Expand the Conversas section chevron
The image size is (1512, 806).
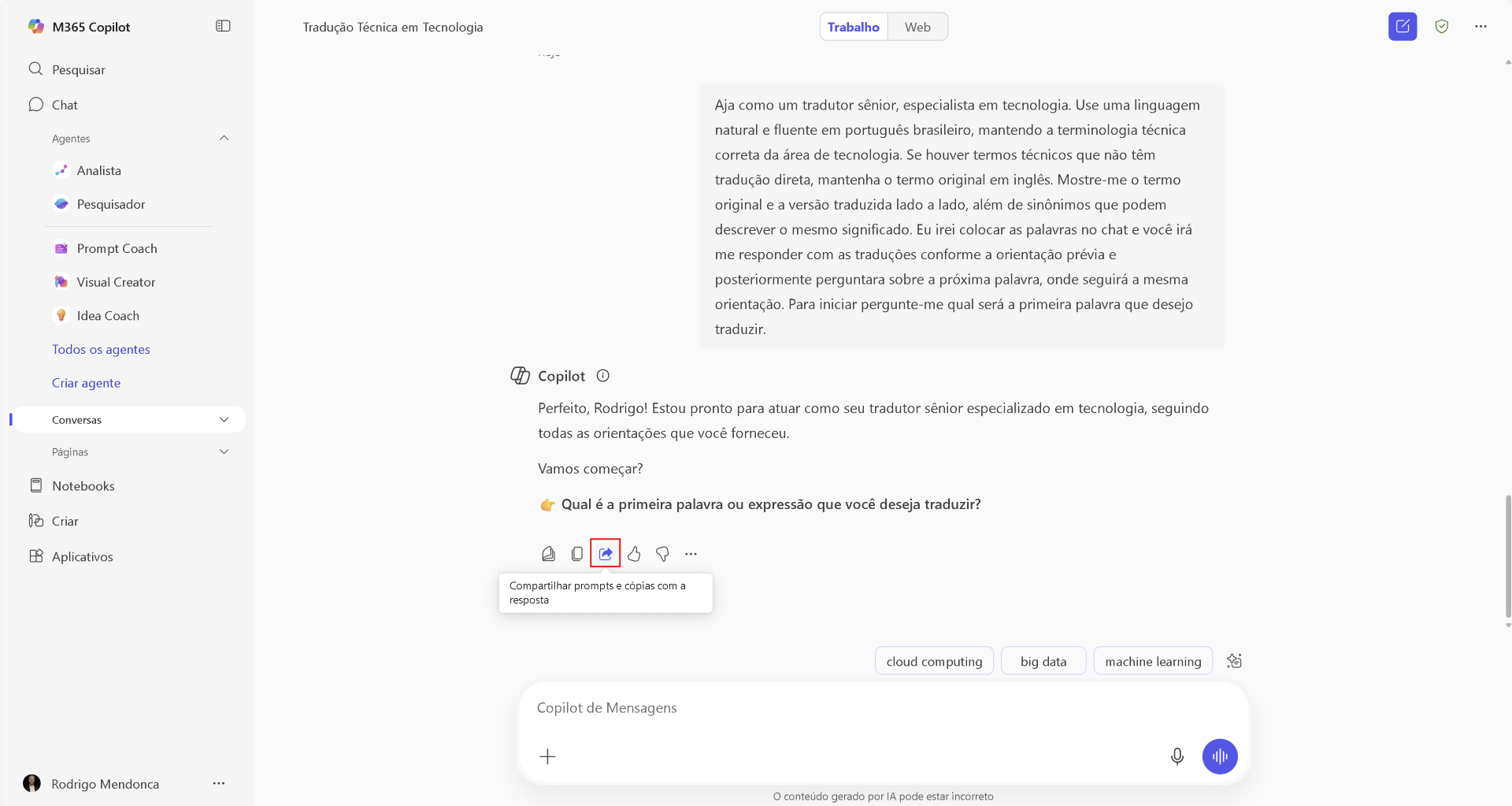click(x=224, y=420)
